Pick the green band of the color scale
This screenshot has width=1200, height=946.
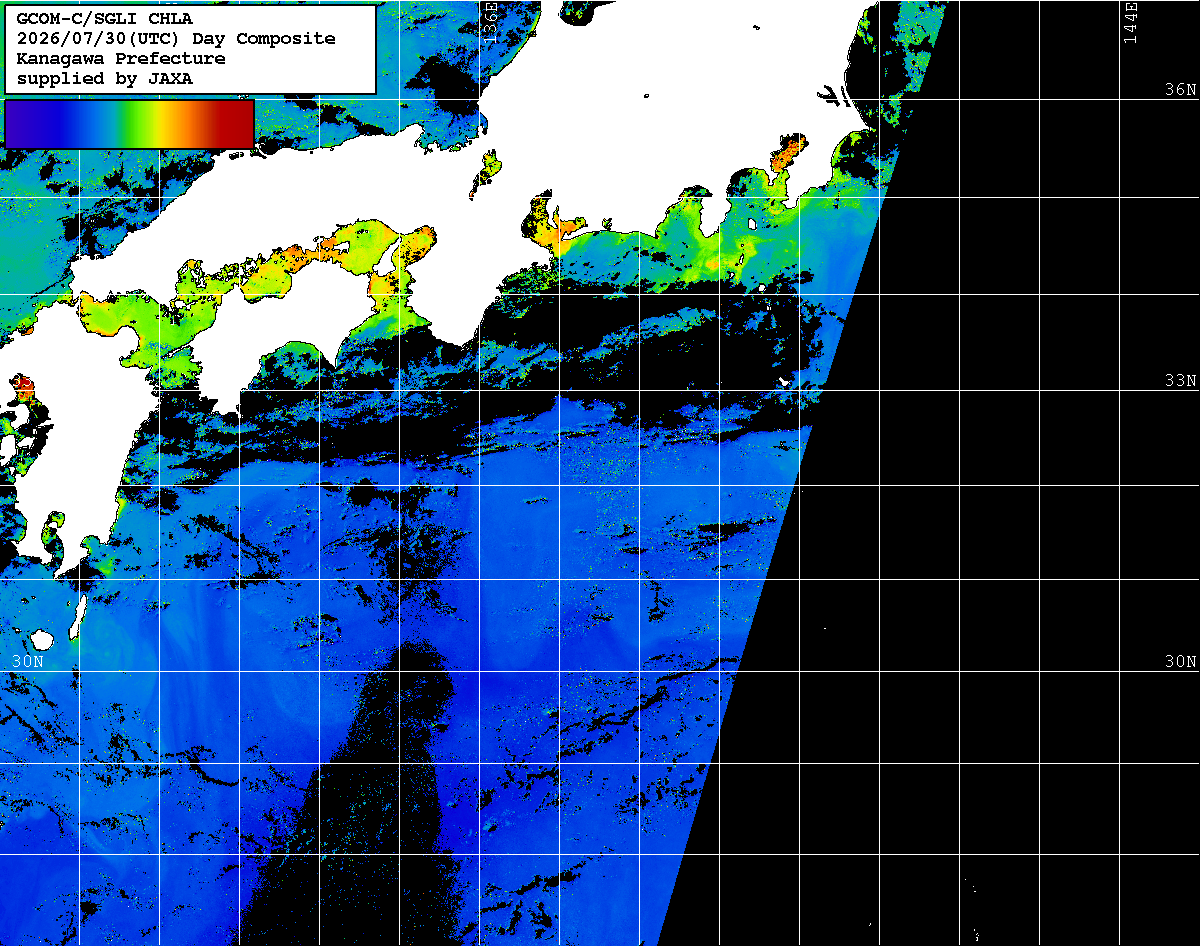pos(128,124)
